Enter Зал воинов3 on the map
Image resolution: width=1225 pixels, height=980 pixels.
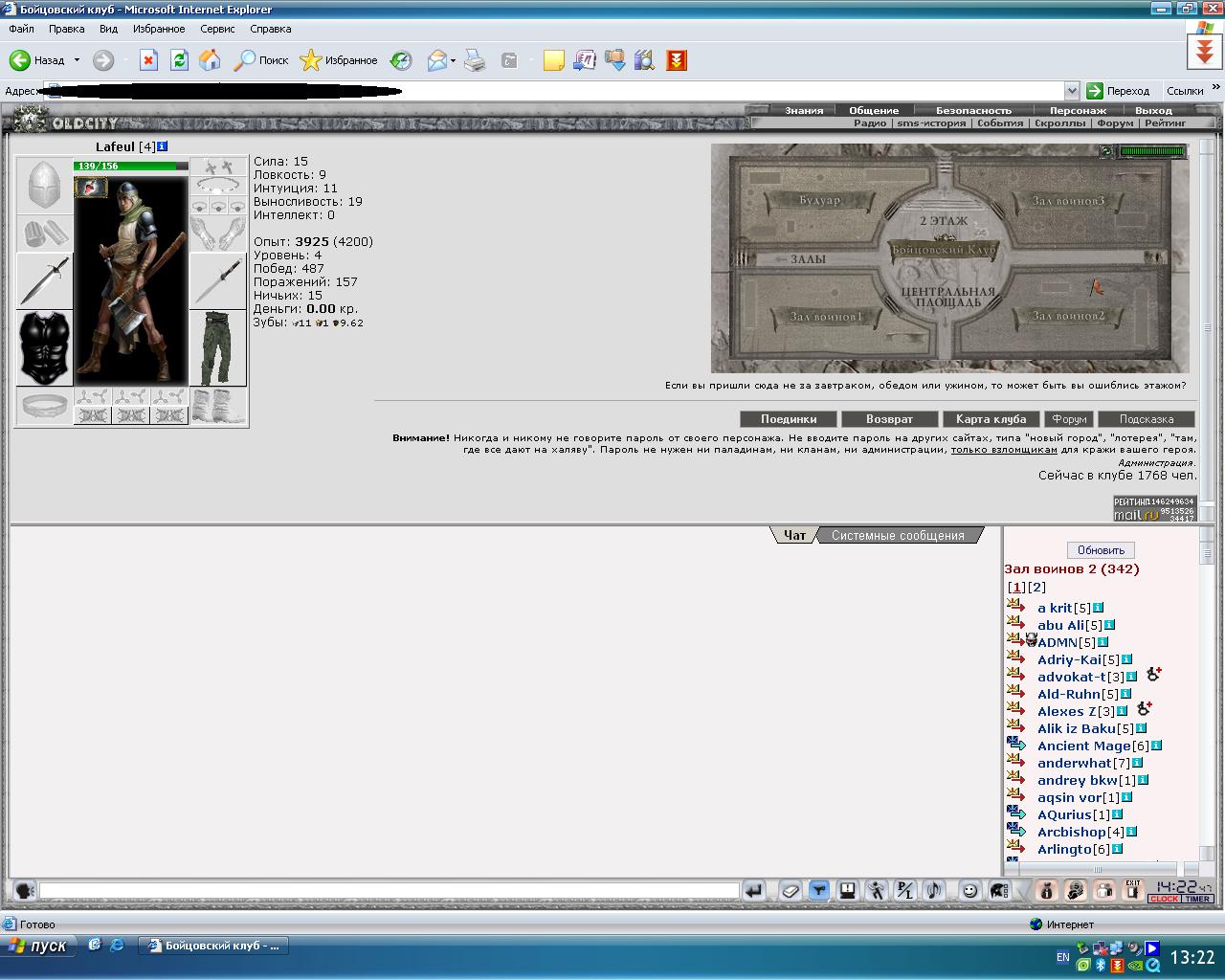(1069, 201)
